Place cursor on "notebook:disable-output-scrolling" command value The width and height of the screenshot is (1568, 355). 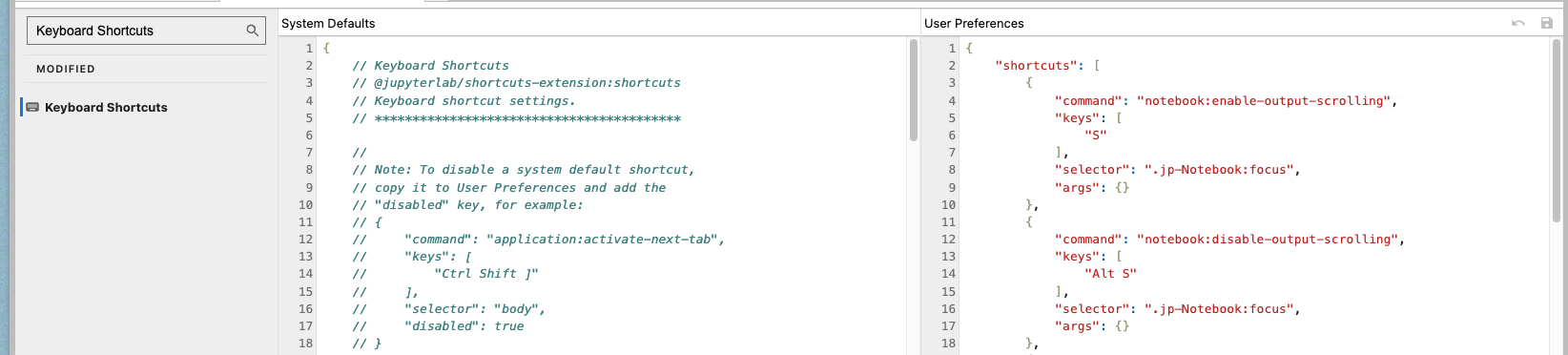pos(1268,240)
